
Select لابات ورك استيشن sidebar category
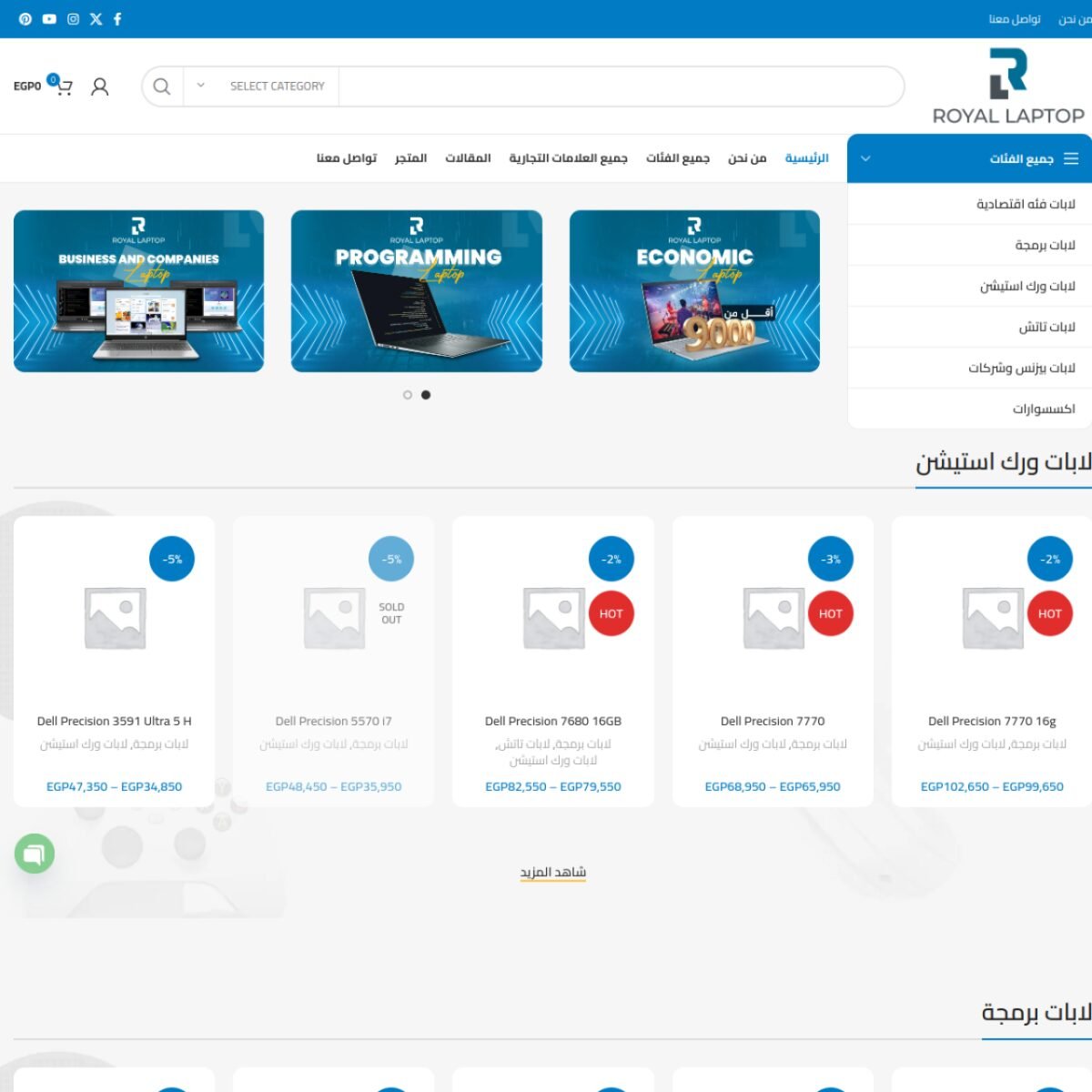969,286
